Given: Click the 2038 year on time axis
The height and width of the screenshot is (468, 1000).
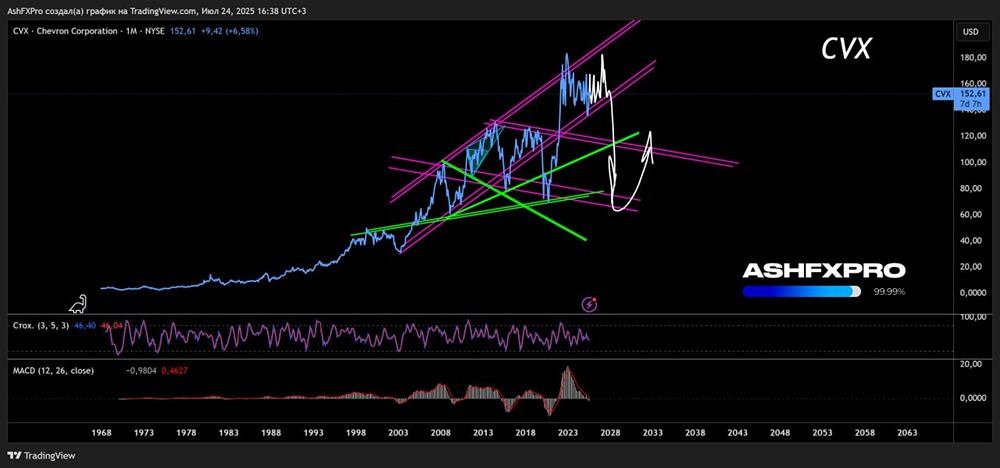Looking at the screenshot, I should [x=695, y=432].
